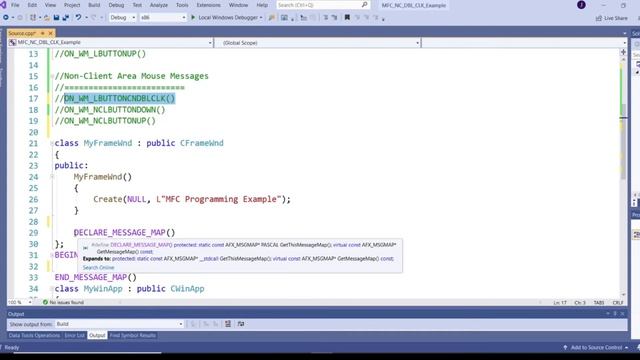Image resolution: width=640 pixels, height=360 pixels.
Task: Open the File menu
Action: click(15, 5)
